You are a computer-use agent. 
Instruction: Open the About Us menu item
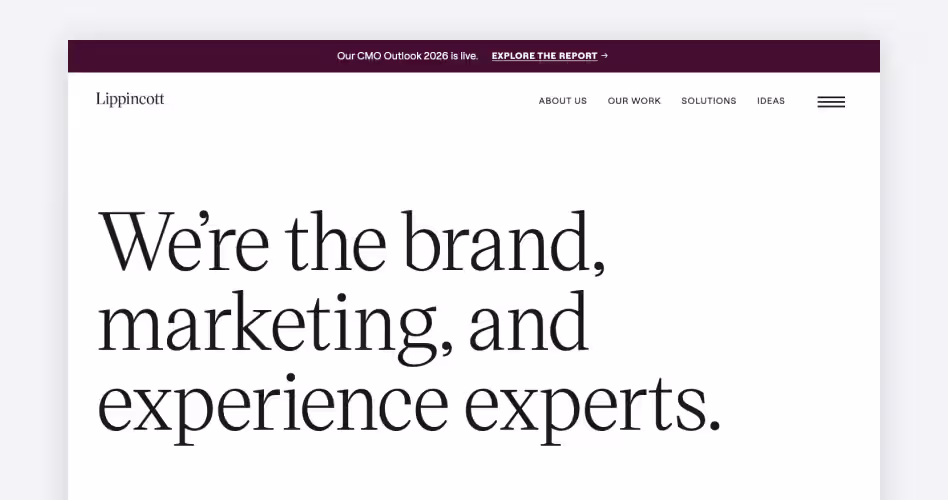point(563,101)
